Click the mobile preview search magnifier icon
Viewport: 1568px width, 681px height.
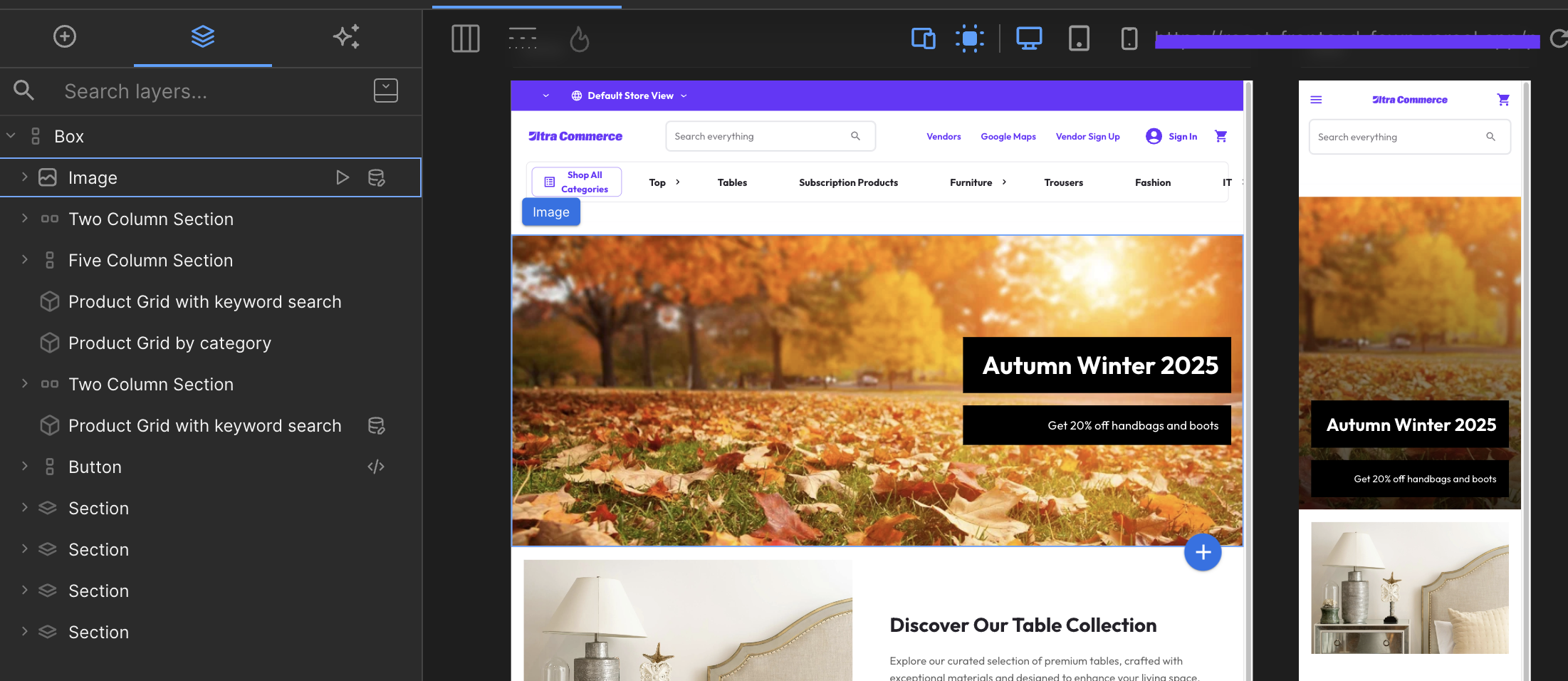1490,137
